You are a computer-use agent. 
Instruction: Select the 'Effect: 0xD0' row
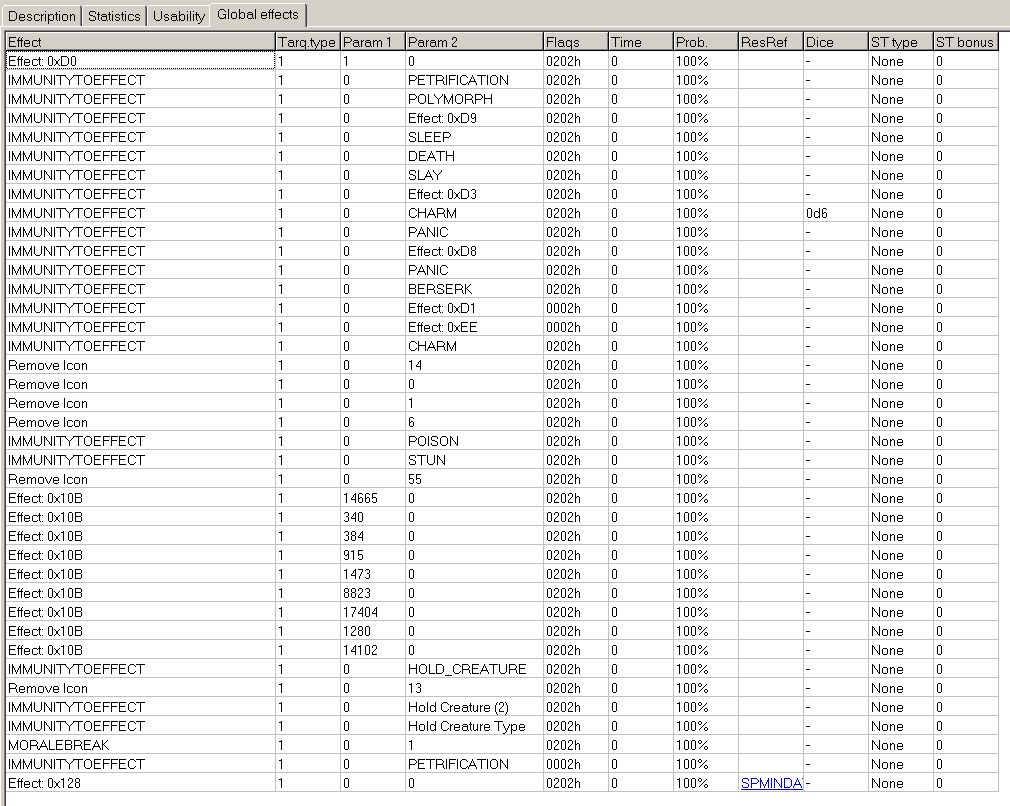(502, 61)
